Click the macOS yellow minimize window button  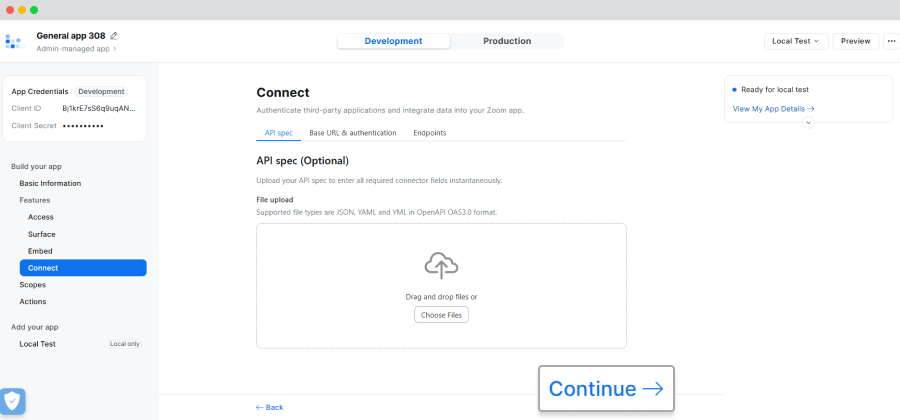click(22, 10)
